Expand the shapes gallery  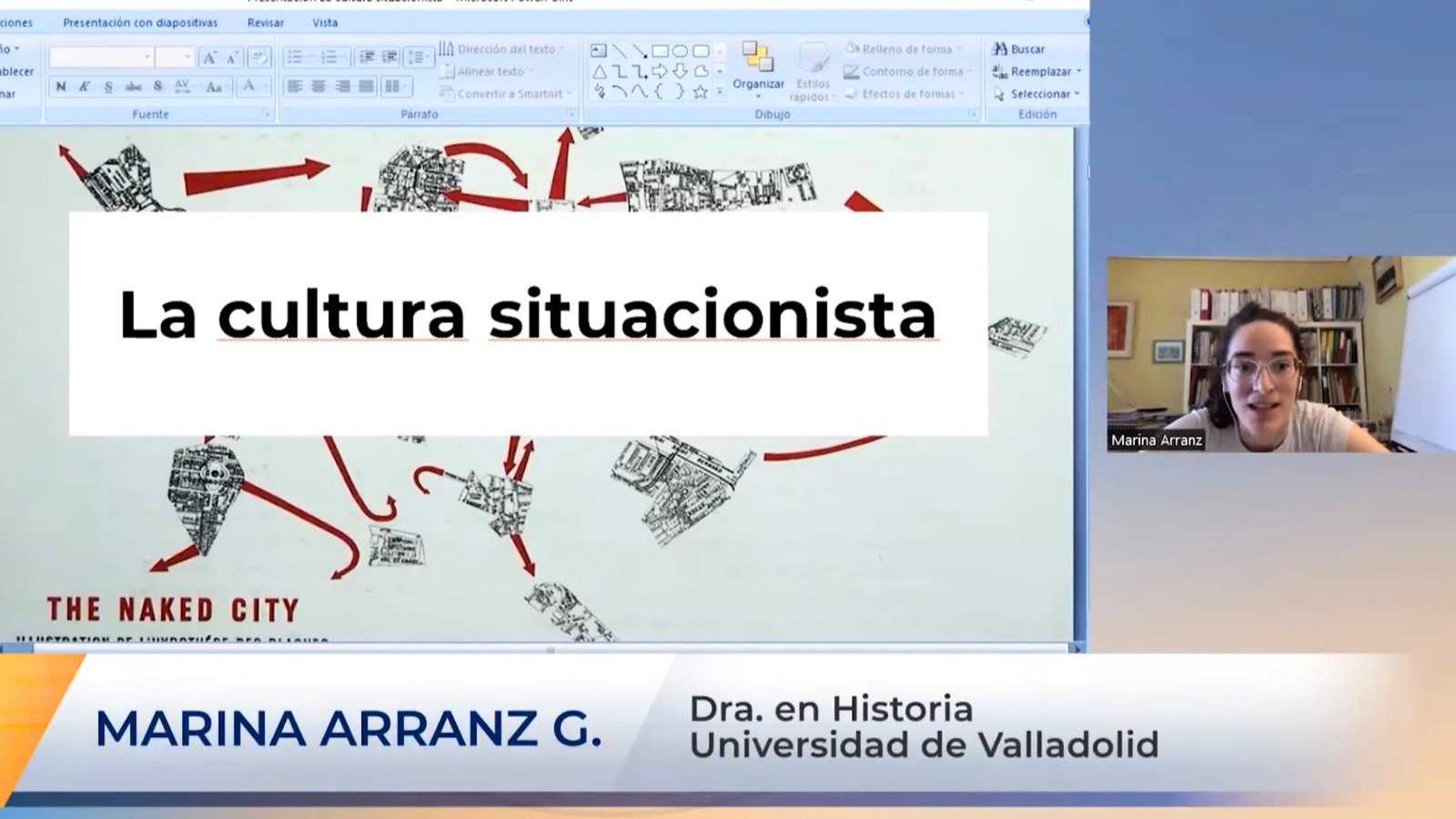720,91
